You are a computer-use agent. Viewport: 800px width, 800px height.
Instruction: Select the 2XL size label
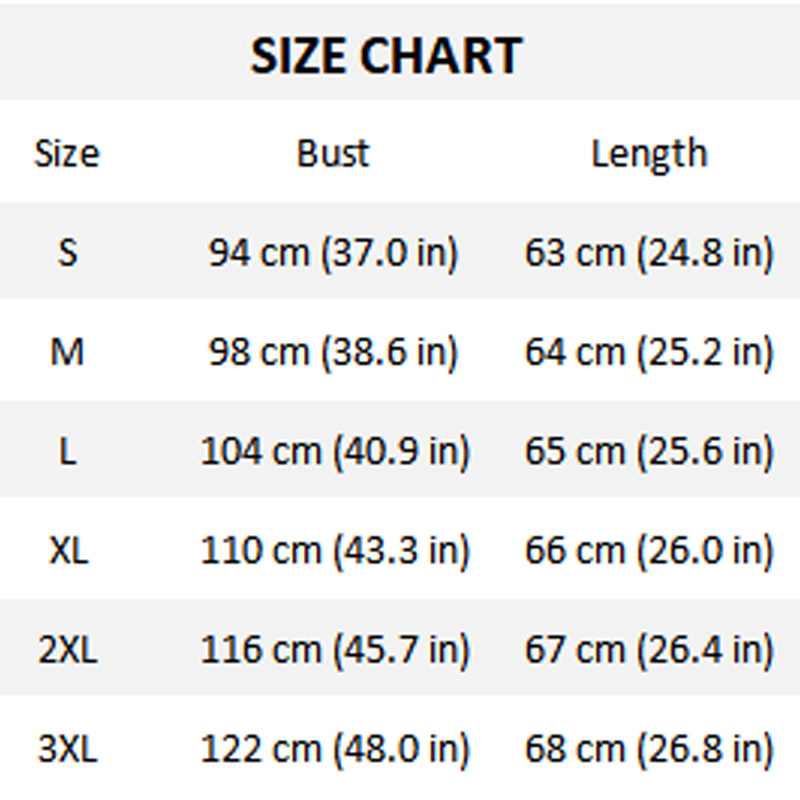coord(67,650)
